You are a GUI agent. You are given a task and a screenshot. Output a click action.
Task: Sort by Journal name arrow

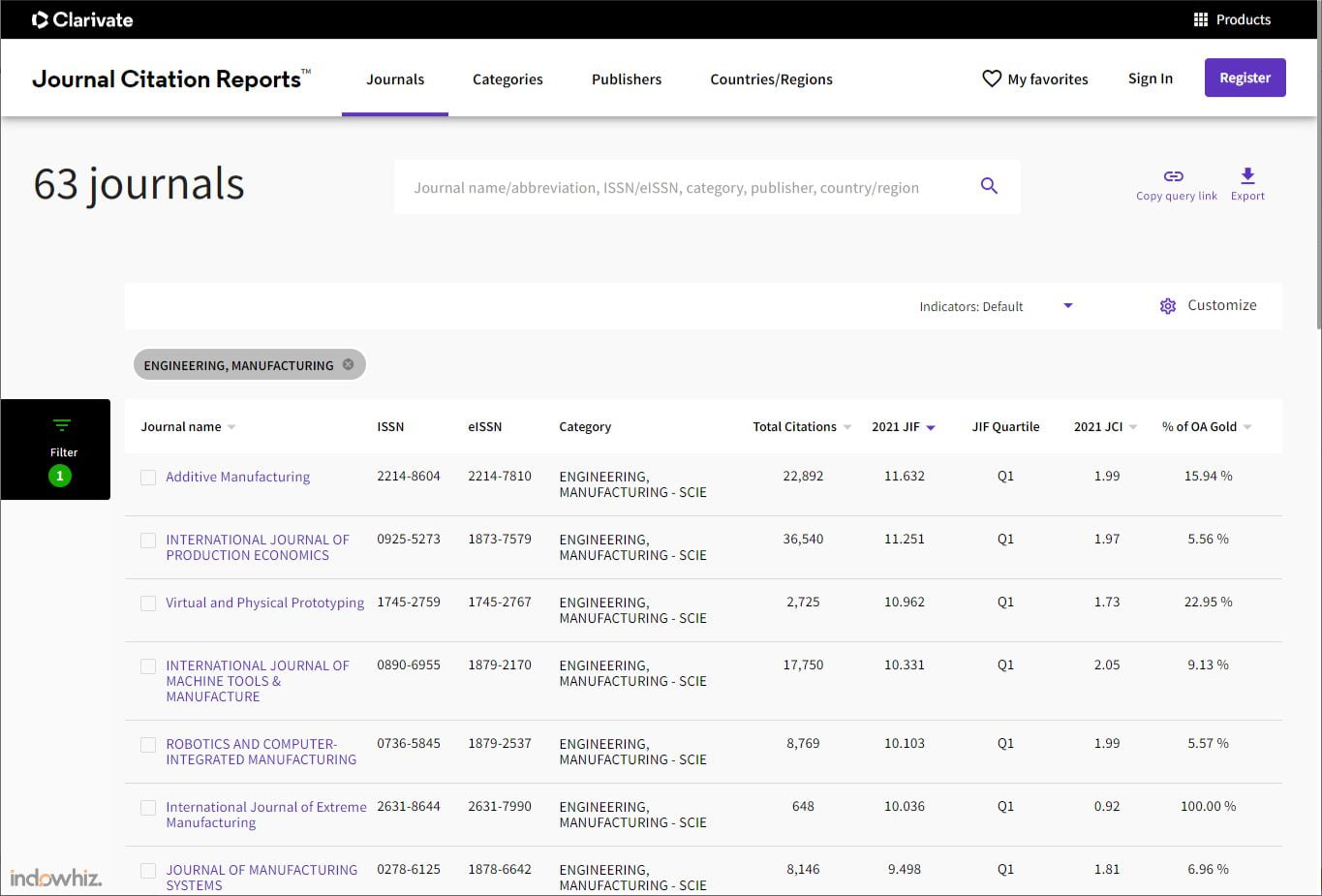pyautogui.click(x=231, y=427)
